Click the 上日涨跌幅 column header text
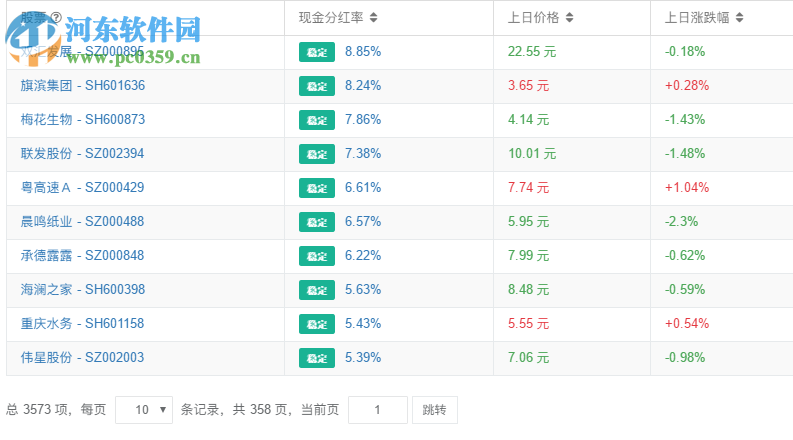 [697, 18]
